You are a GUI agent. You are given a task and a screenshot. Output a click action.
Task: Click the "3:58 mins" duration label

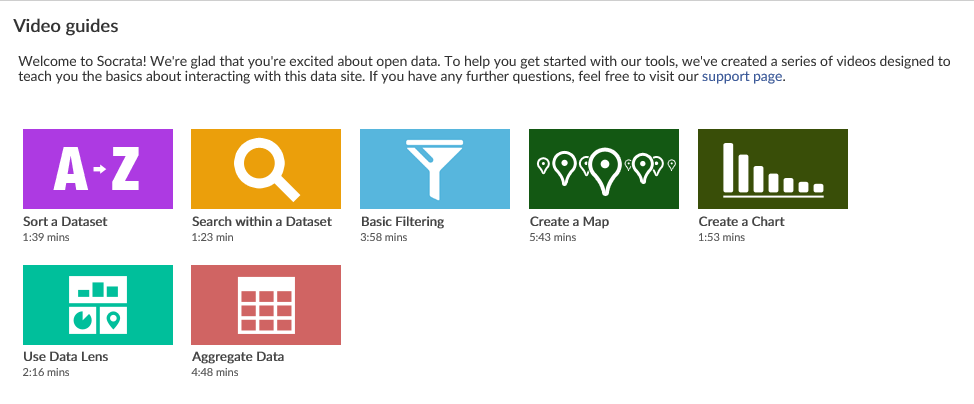click(383, 237)
